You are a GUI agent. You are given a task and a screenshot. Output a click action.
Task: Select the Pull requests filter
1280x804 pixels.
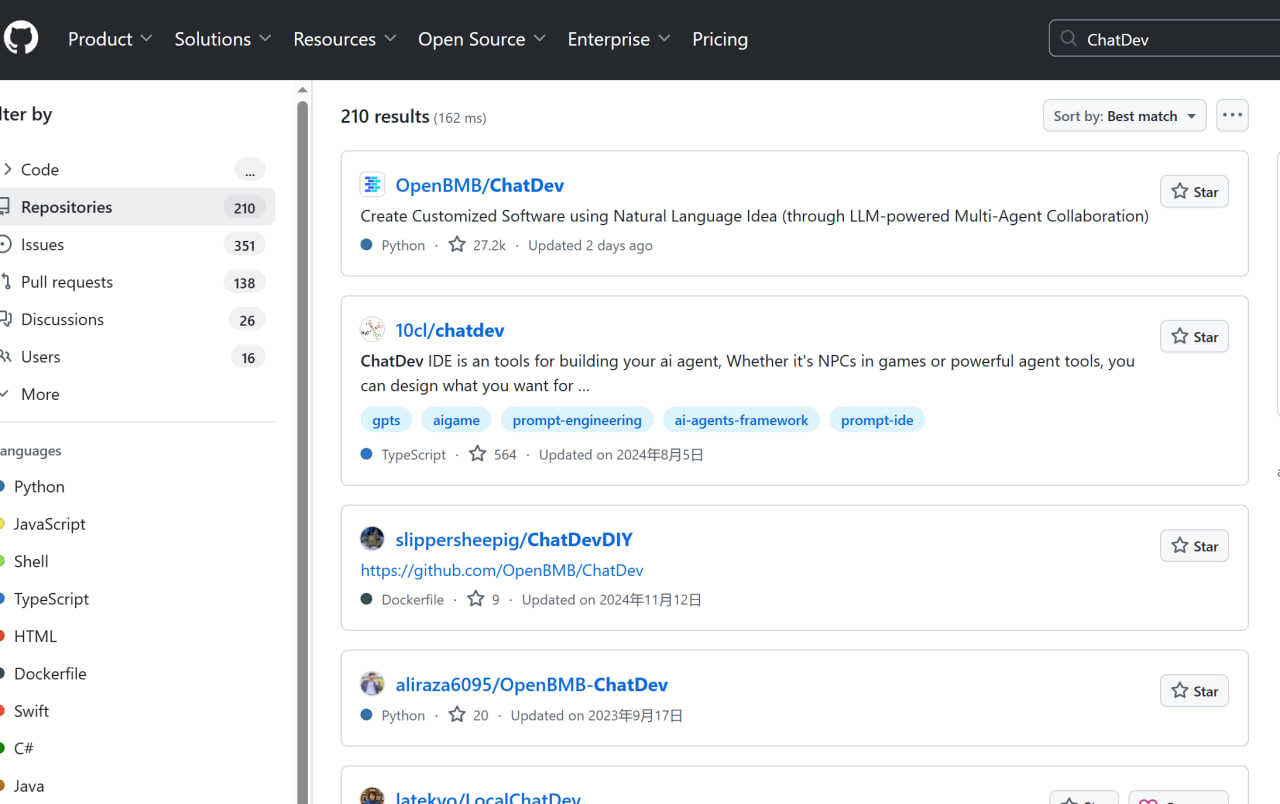(x=135, y=282)
